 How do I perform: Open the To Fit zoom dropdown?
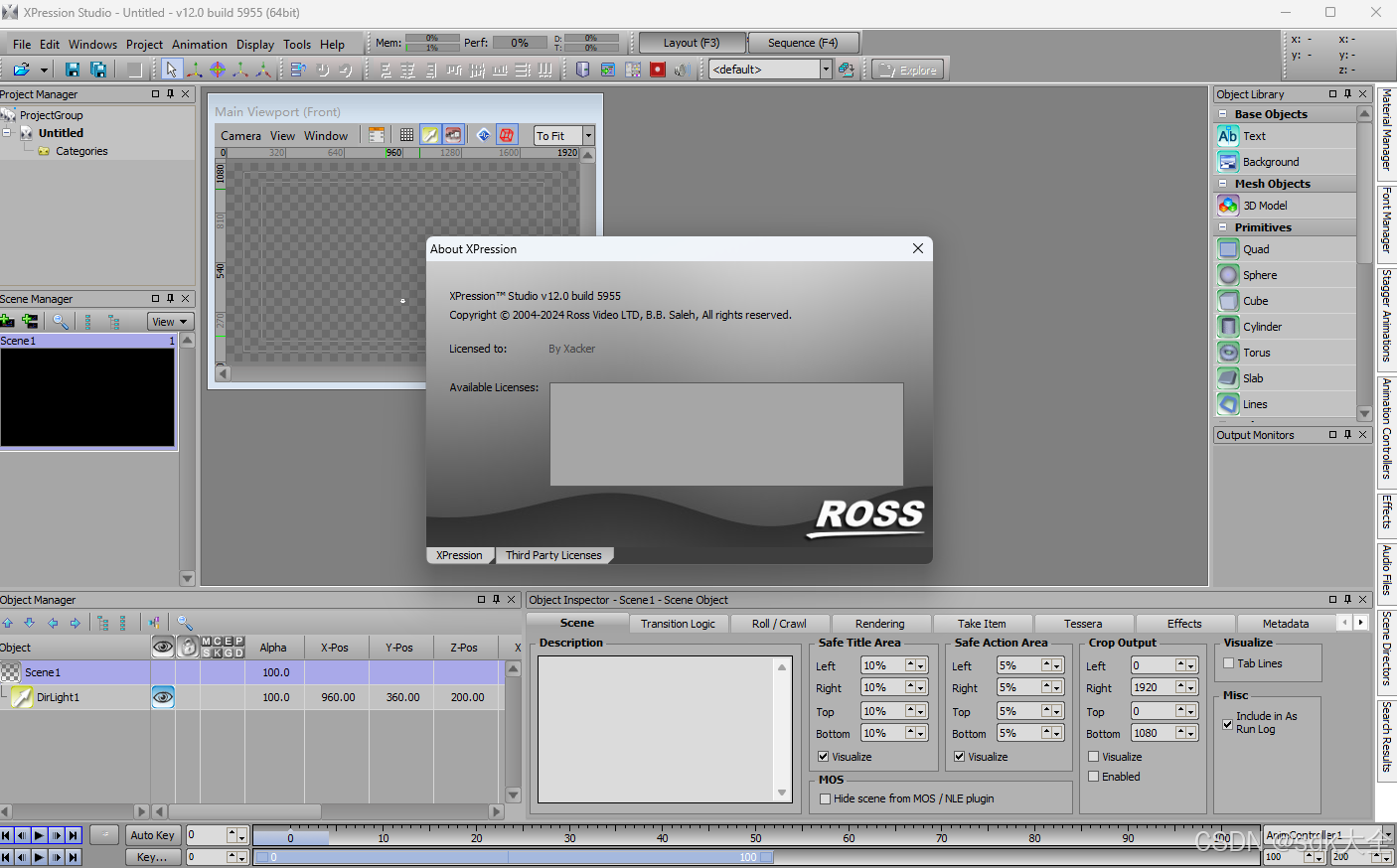588,134
